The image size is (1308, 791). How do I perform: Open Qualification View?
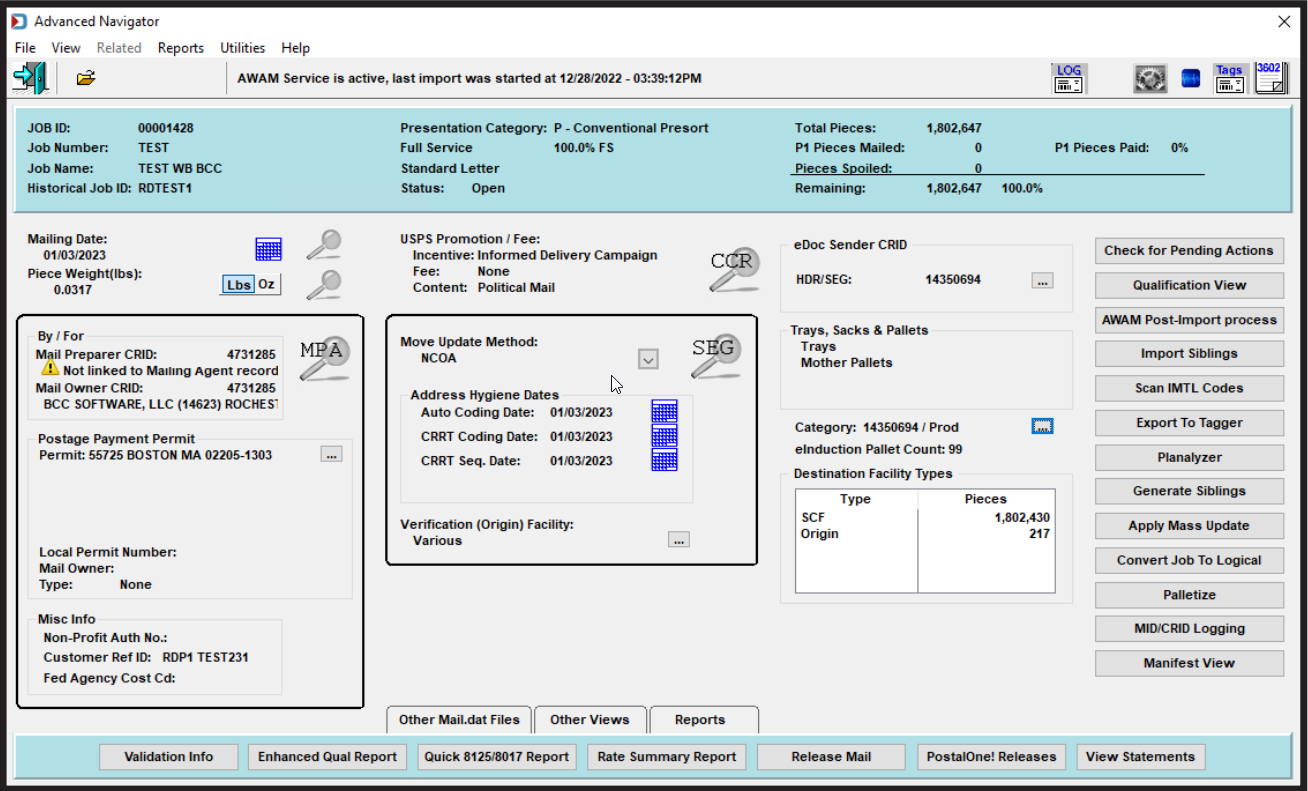pos(1189,285)
